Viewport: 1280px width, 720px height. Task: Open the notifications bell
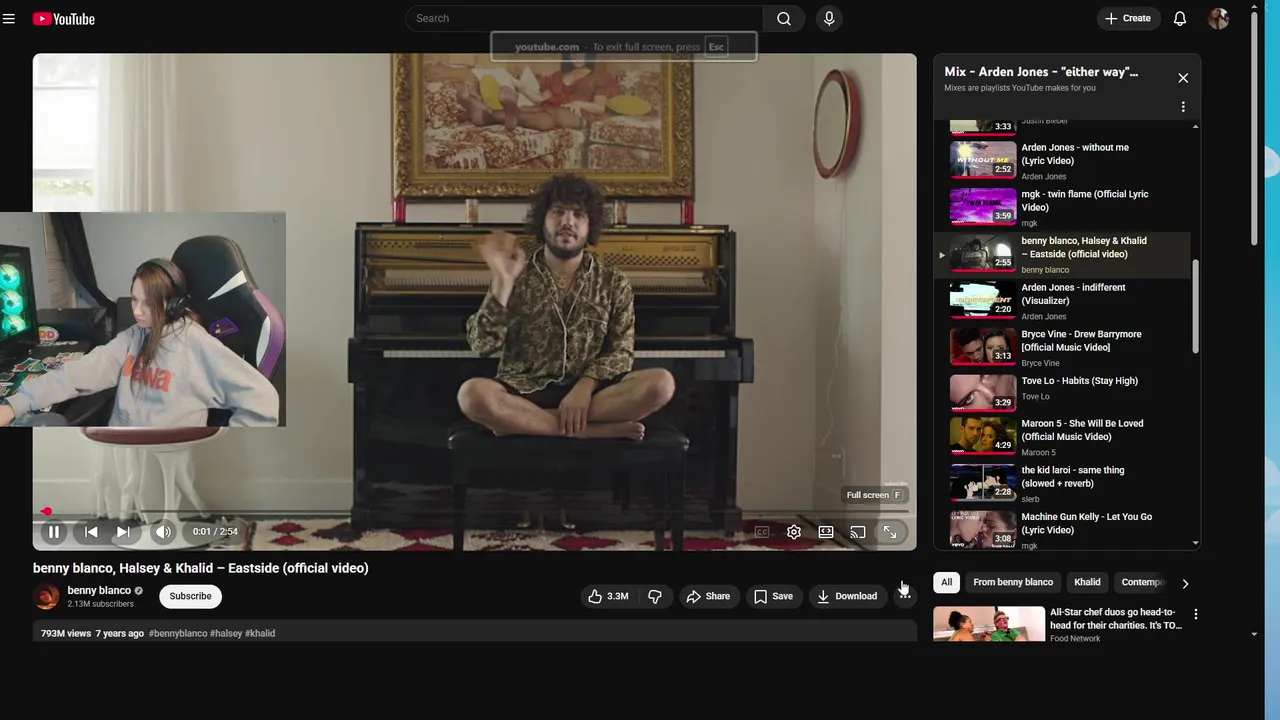1180,18
